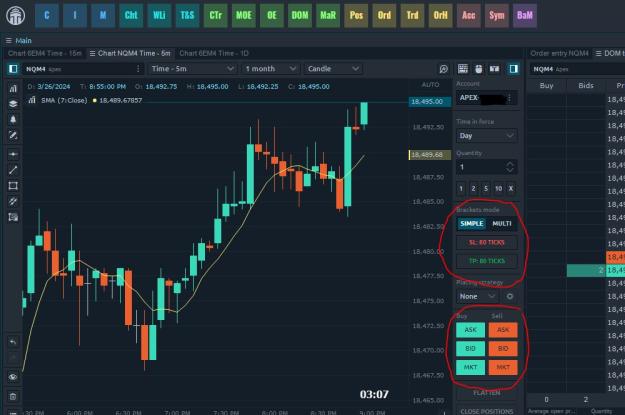Image resolution: width=625 pixels, height=415 pixels.
Task: Click the FLATTEN button
Action: (x=487, y=393)
